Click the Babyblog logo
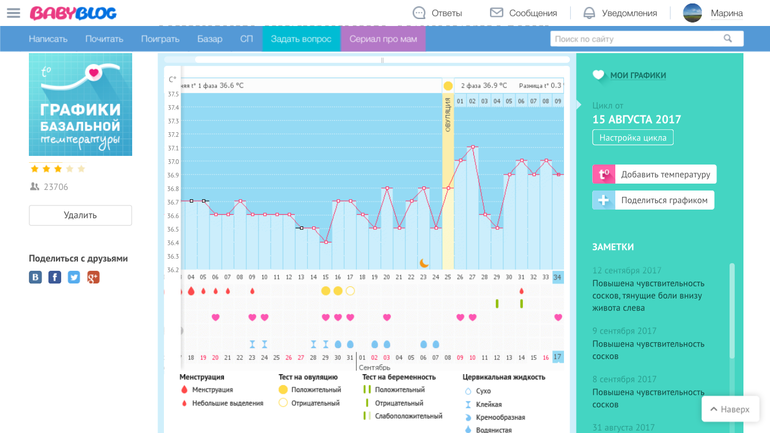The image size is (770, 433). click(73, 13)
